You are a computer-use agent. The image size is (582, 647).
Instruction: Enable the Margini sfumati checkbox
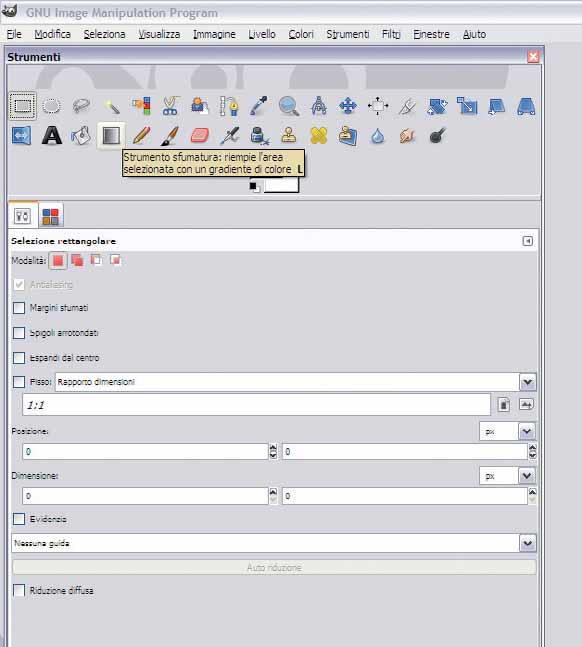pyautogui.click(x=19, y=308)
